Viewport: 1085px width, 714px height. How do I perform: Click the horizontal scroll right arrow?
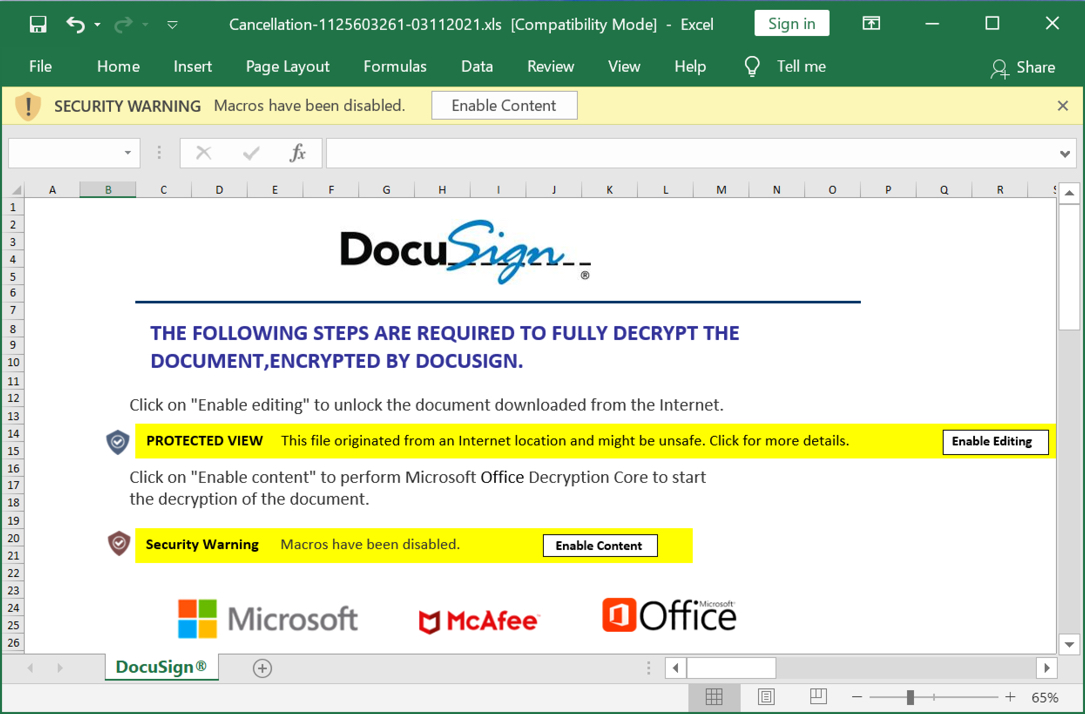point(1046,668)
